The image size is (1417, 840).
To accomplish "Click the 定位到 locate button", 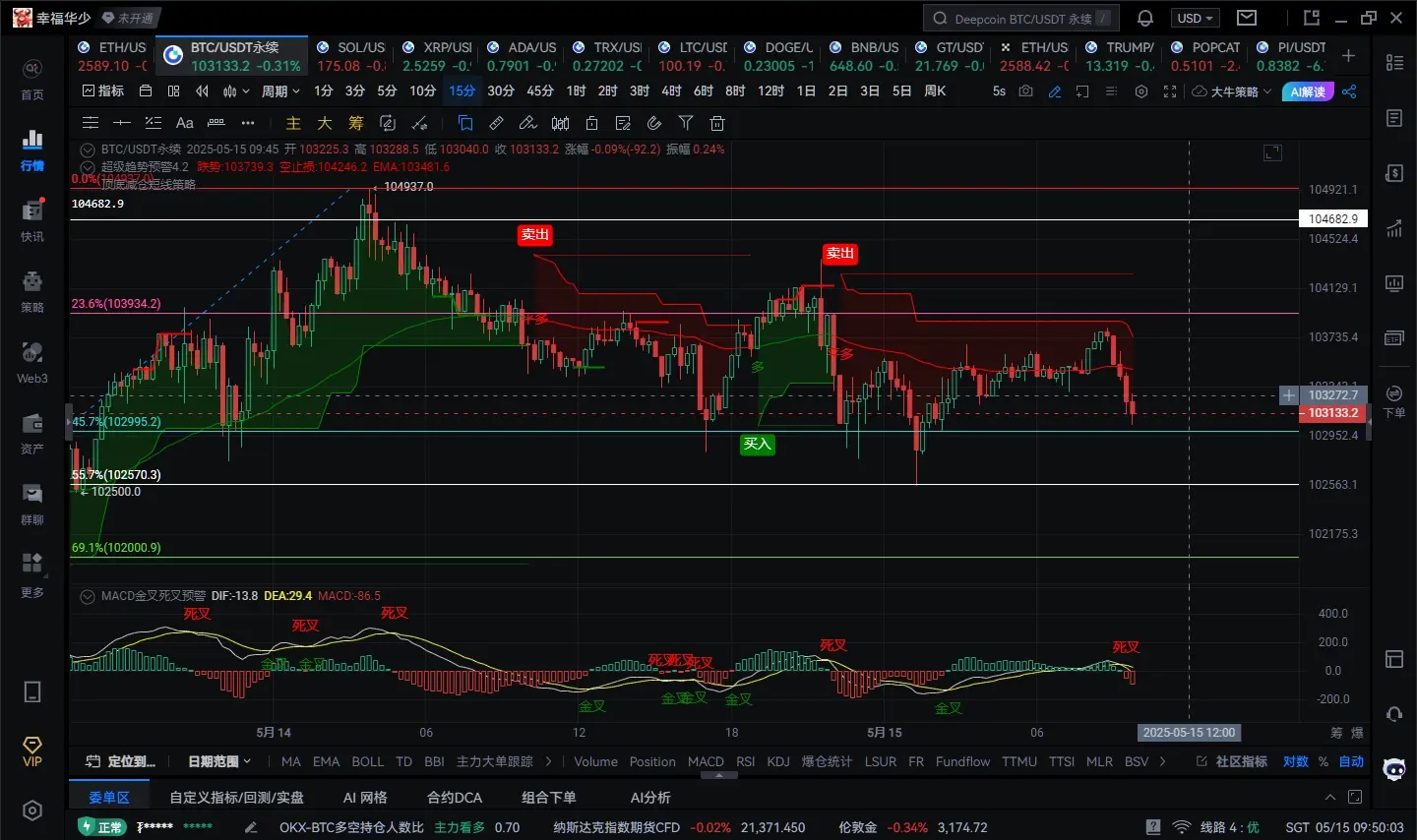I will tap(121, 761).
